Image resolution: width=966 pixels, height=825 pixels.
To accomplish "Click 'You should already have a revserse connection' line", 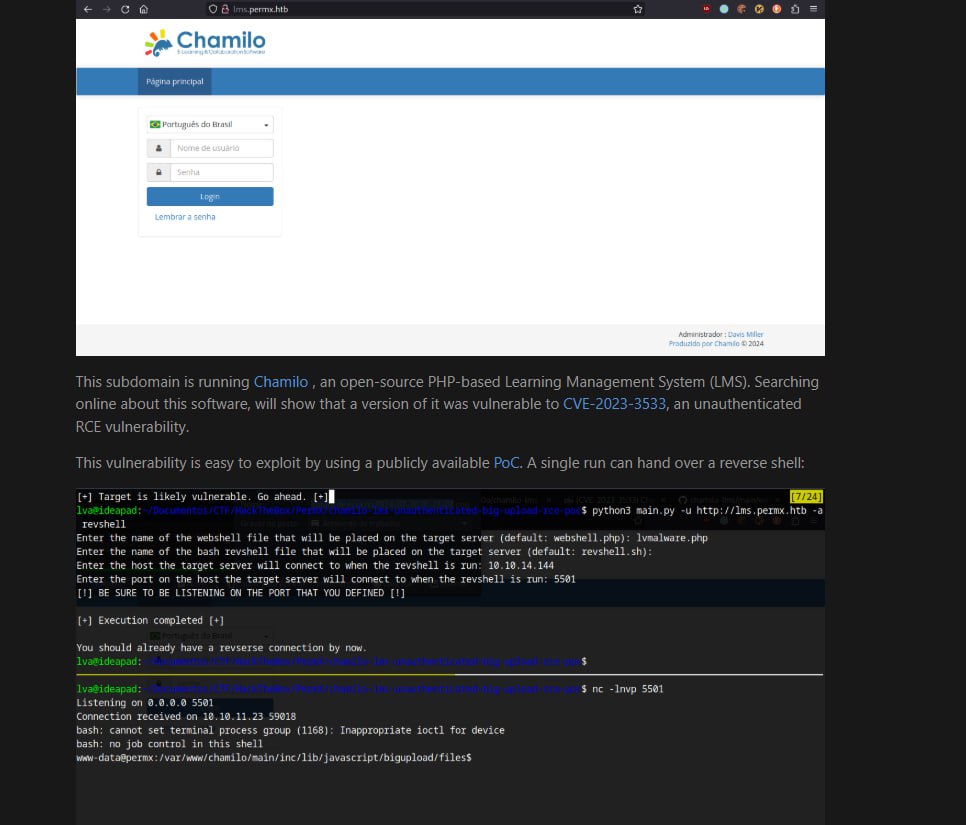I will click(x=221, y=648).
